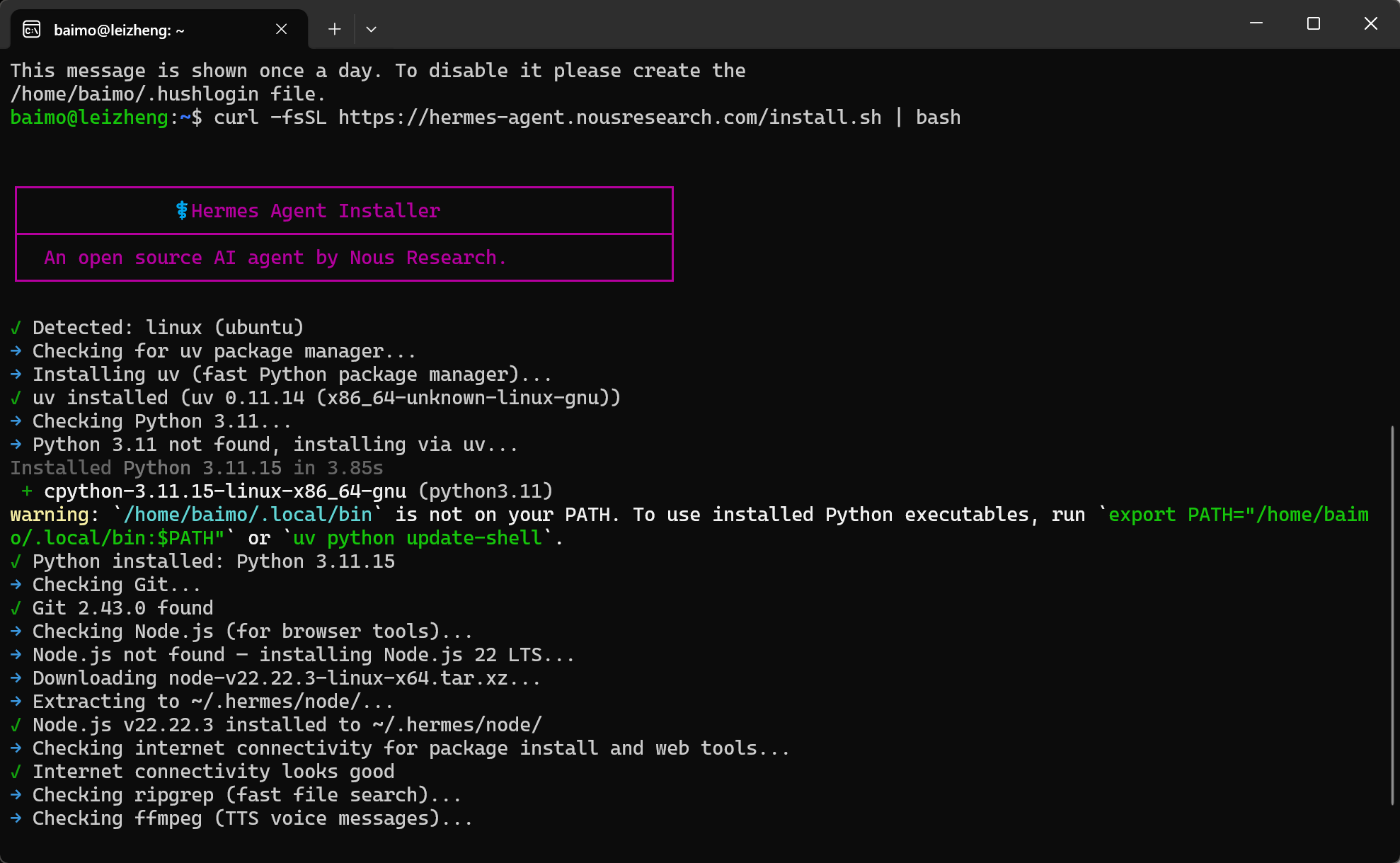
Task: Click the install.sh URL in the curl command
Action: [x=610, y=118]
